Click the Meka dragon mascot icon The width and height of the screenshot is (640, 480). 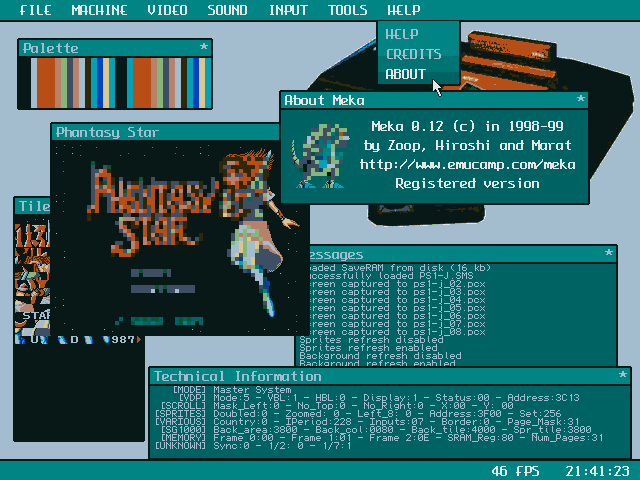point(320,156)
